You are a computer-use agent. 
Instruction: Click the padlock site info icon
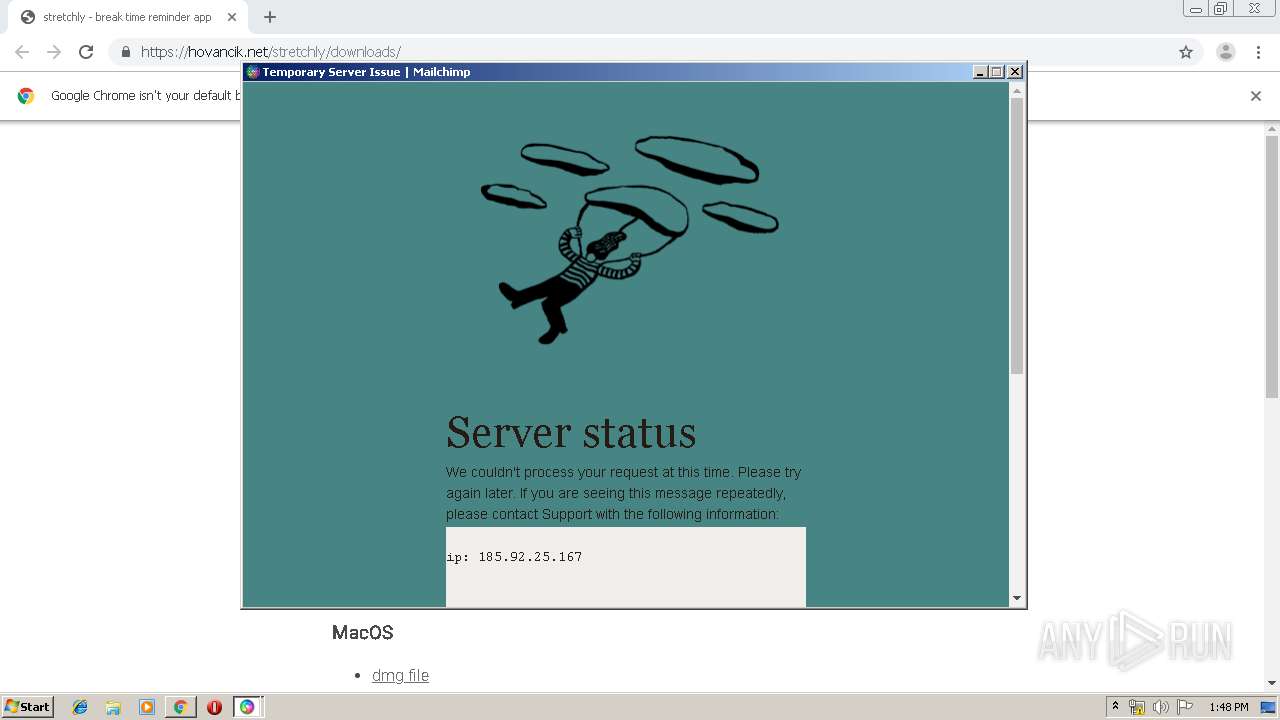pos(125,52)
